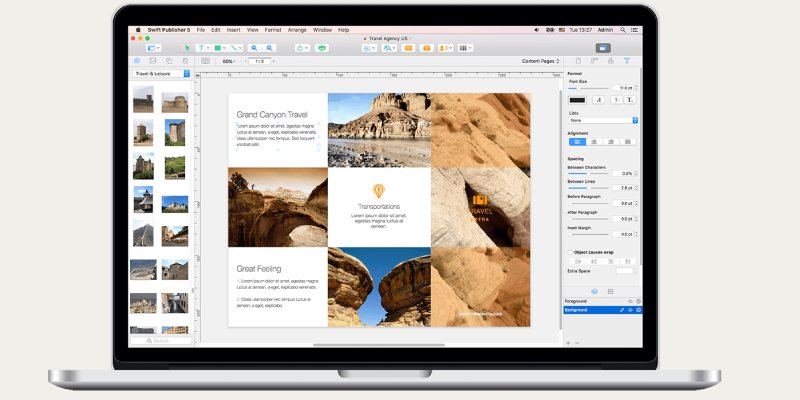Open the Admin user menu

click(x=605, y=30)
